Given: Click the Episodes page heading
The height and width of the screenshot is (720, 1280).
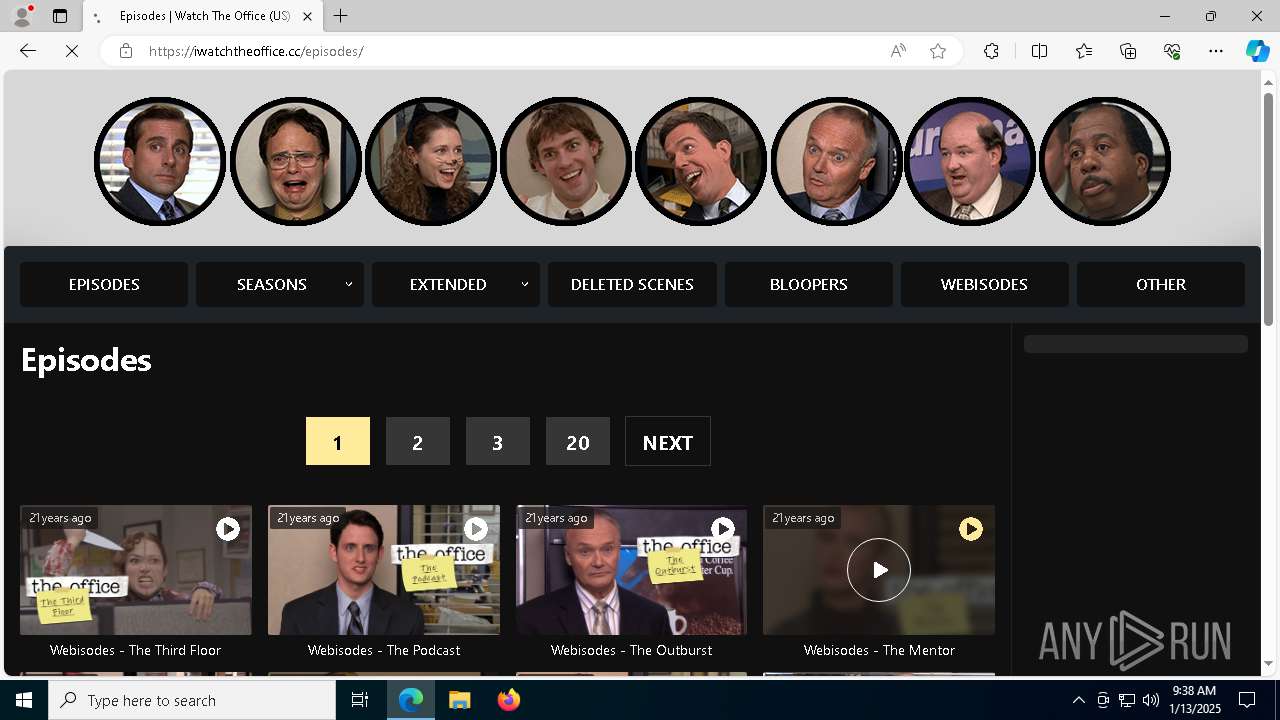Looking at the screenshot, I should click(x=86, y=360).
